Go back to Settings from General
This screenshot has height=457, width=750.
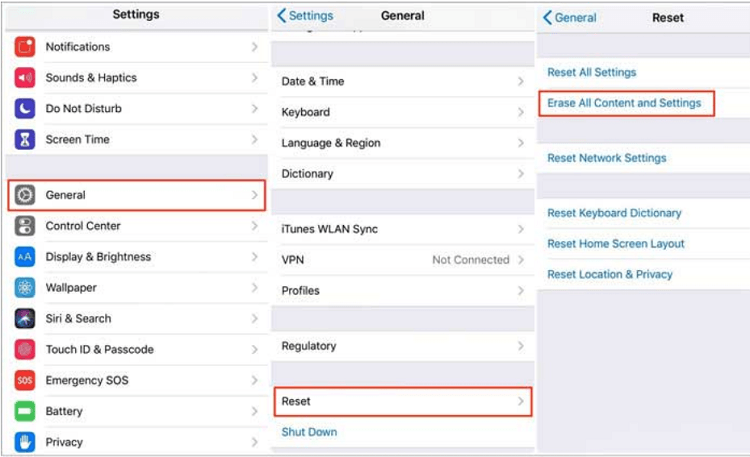305,16
